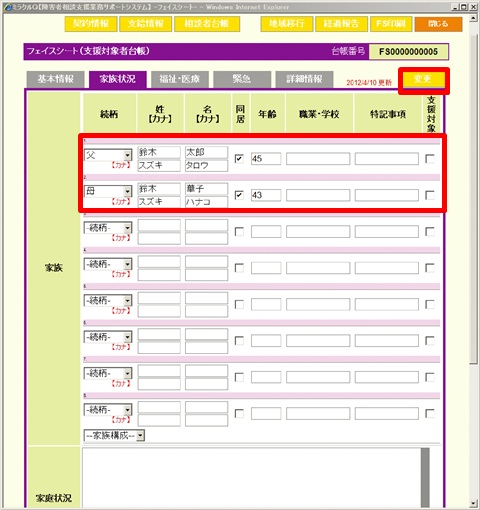The width and height of the screenshot is (480, 510).
Task: Uncheck the 同居 checkbox for 母 row
Action: coord(239,195)
